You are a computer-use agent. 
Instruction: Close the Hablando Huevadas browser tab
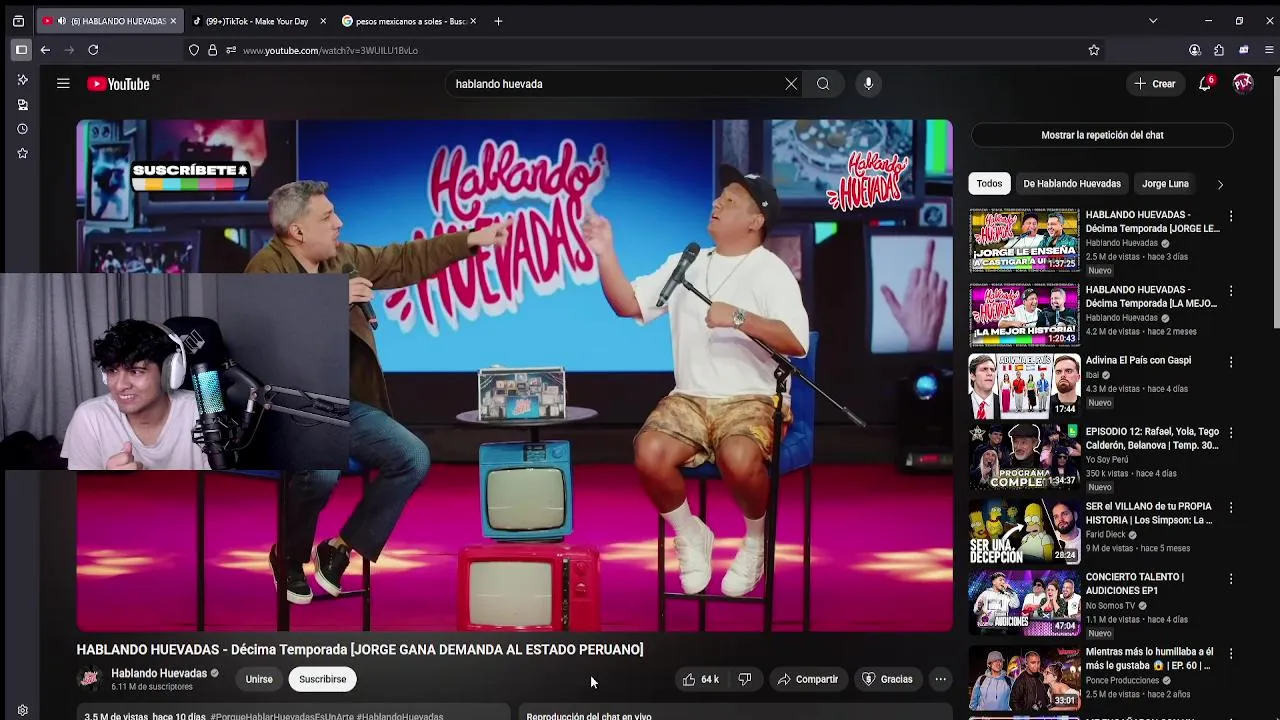[x=173, y=21]
